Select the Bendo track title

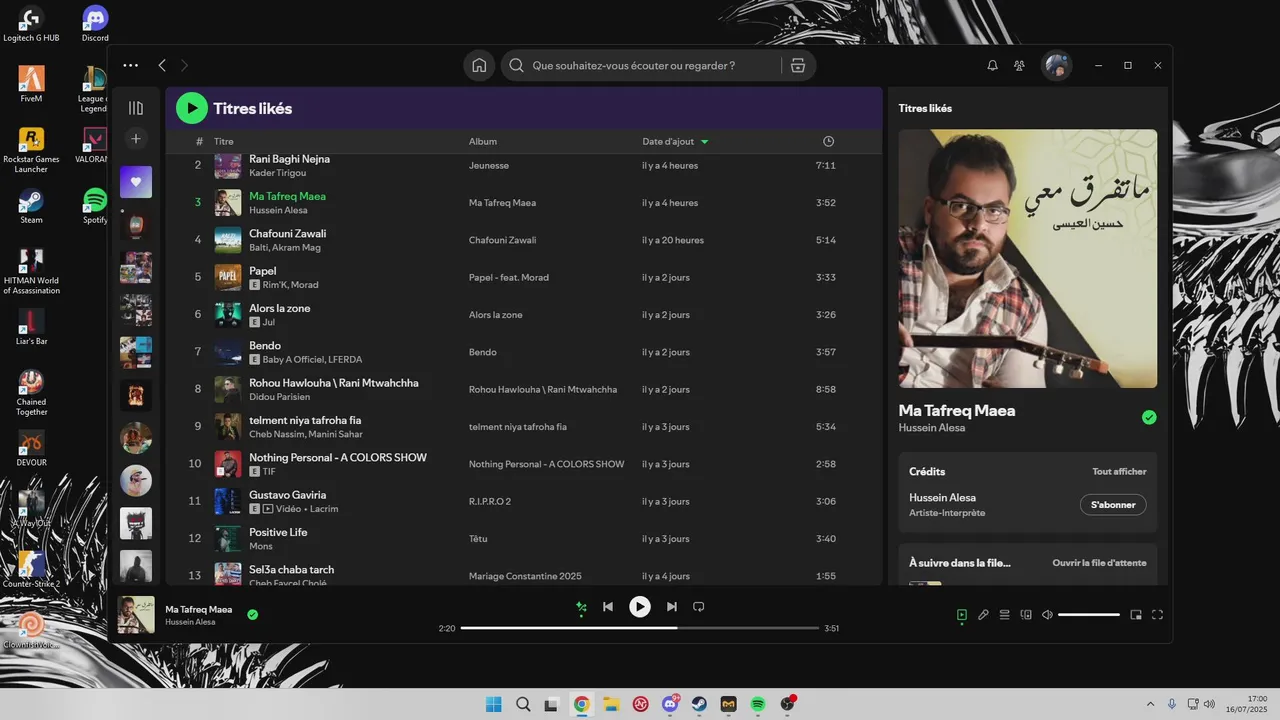click(x=265, y=346)
